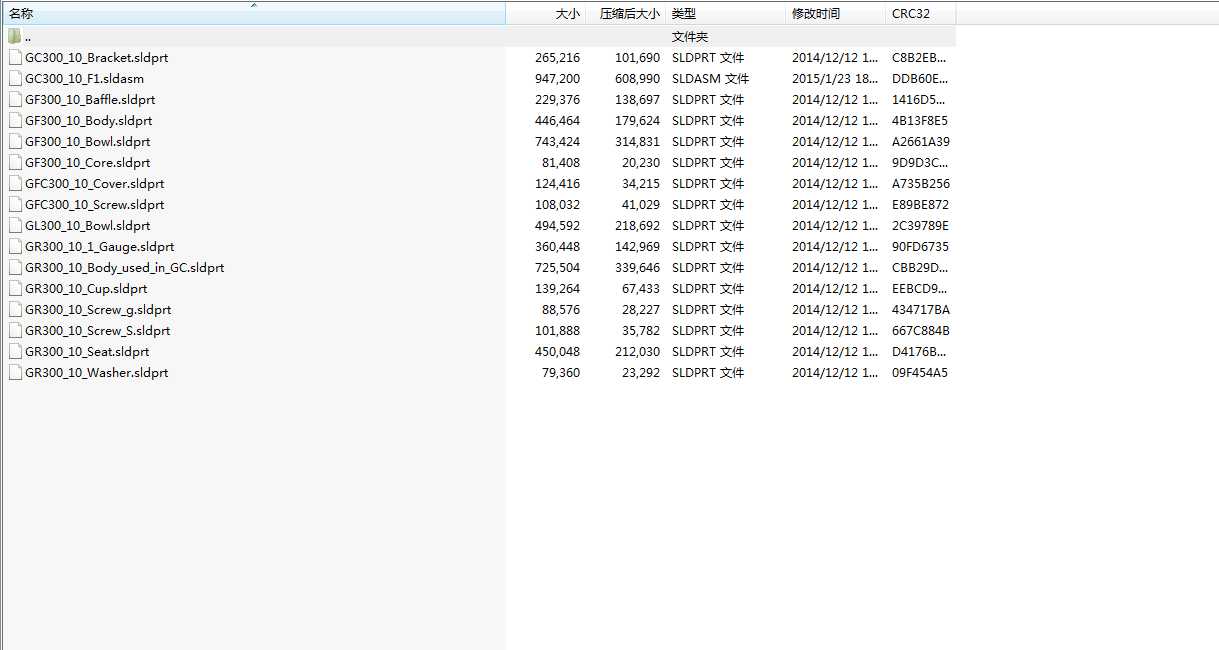Click file icon of GFC300_10_Screw.sldprt
This screenshot has height=650, width=1219.
click(x=15, y=204)
